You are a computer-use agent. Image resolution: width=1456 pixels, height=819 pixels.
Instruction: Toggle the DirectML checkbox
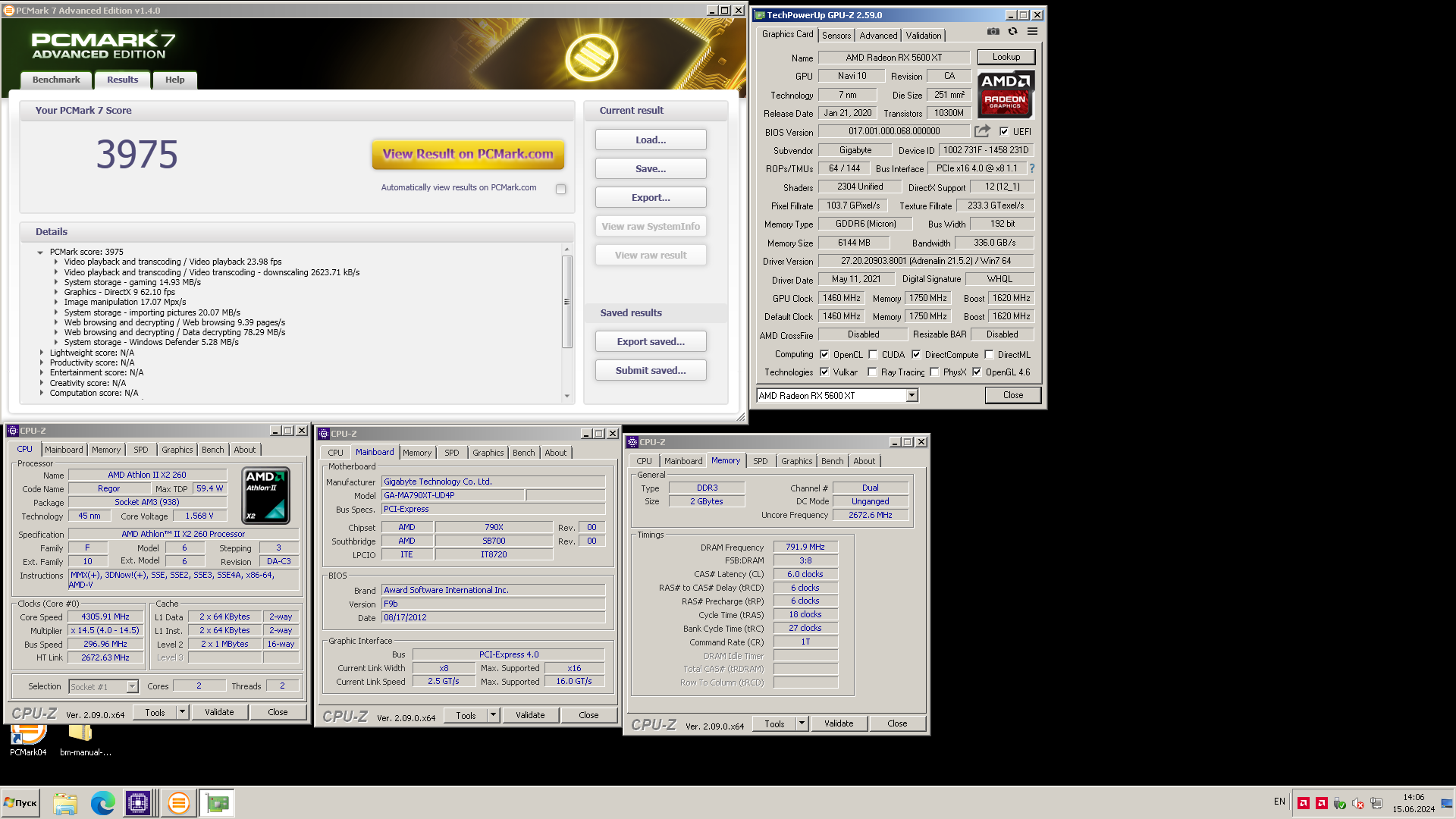(x=989, y=354)
